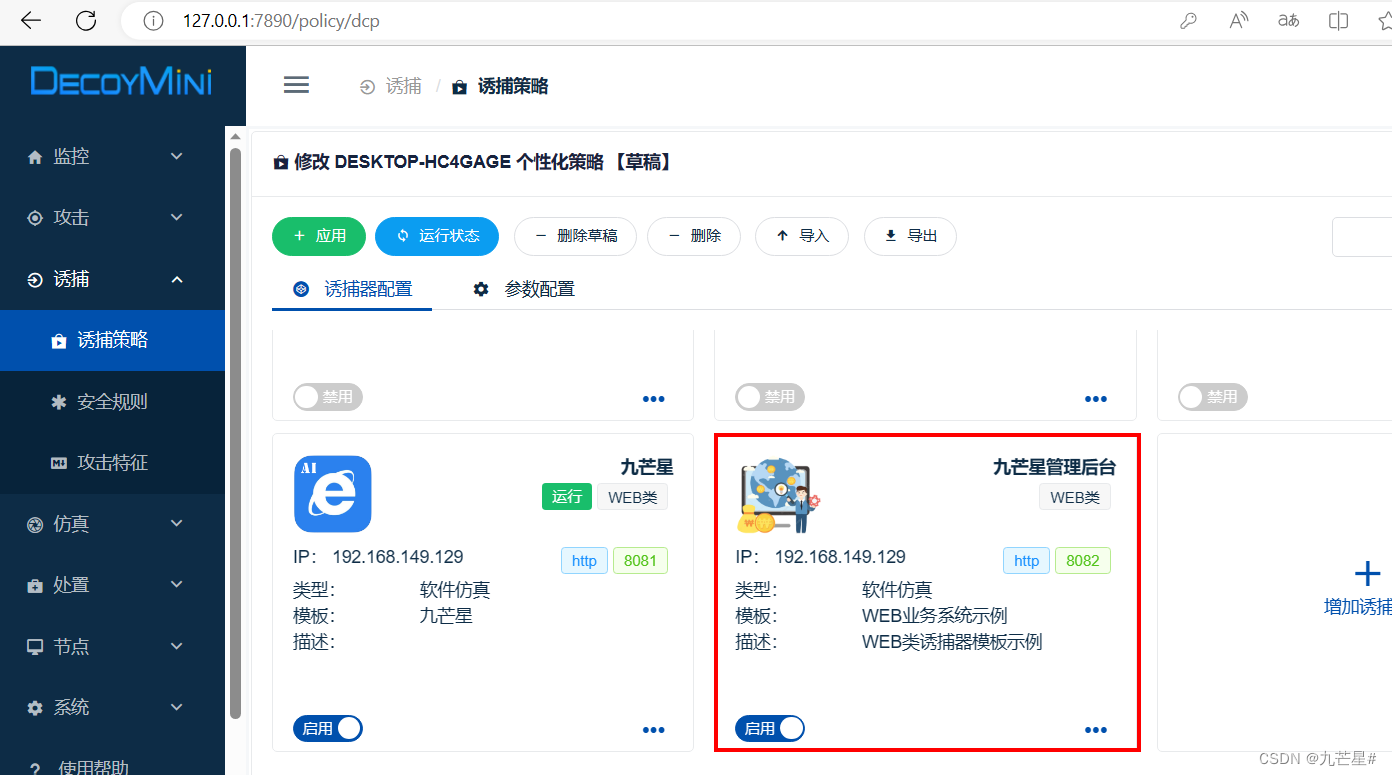Enable the first 禁用 toggle switch
This screenshot has height=775, width=1392.
328,397
